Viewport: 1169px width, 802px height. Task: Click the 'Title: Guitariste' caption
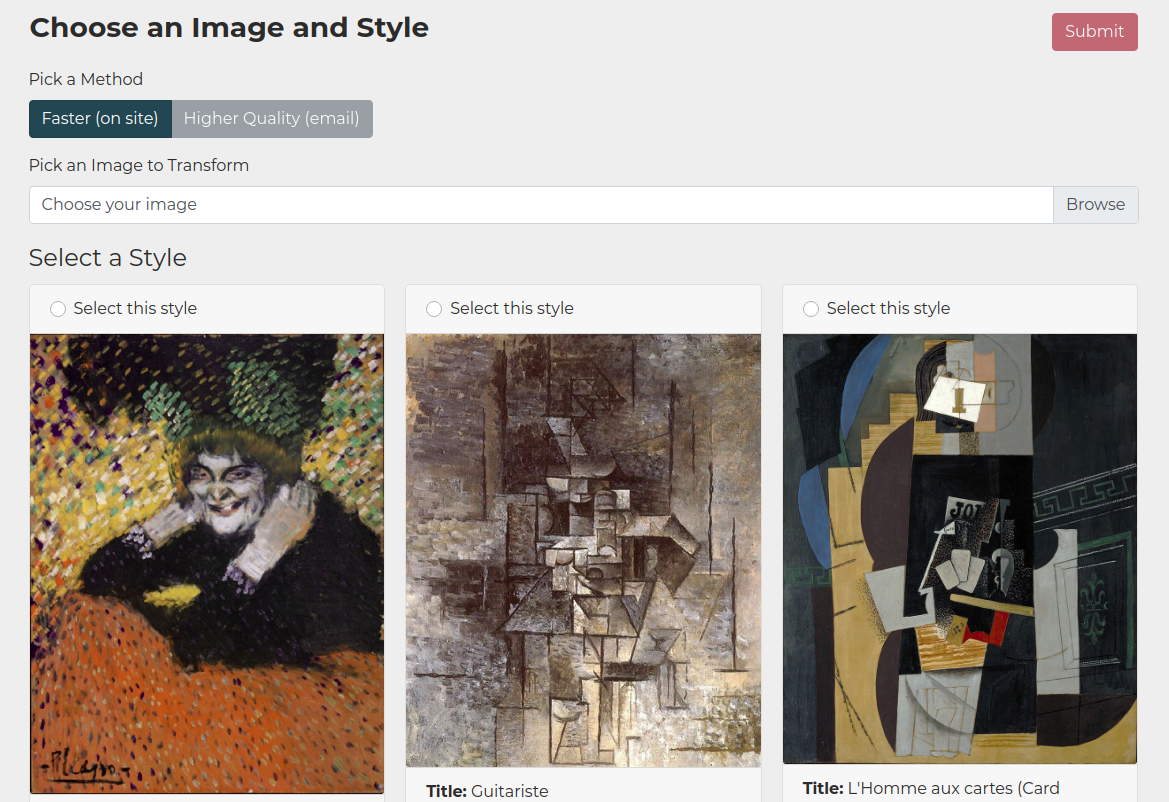(487, 791)
